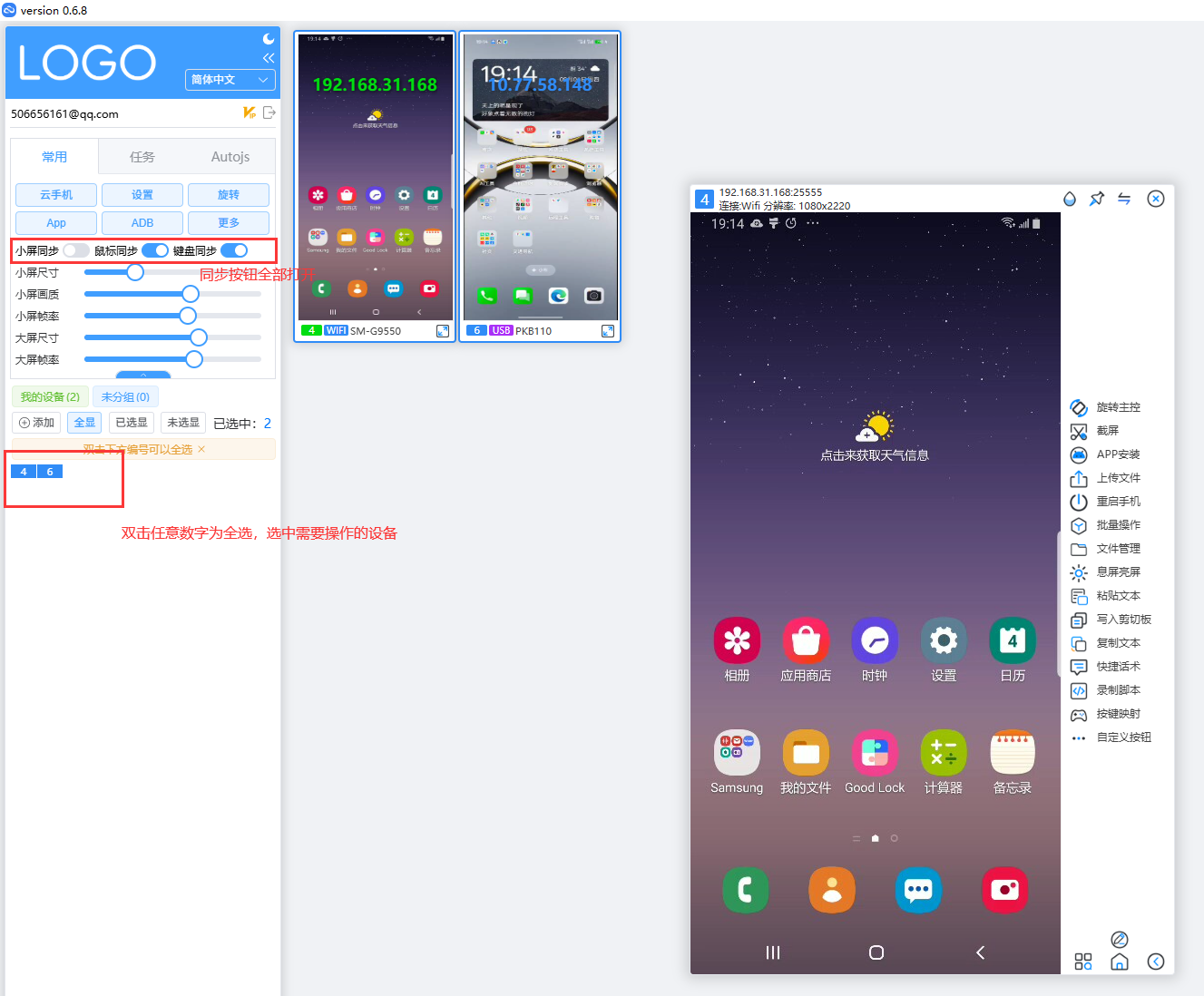Image resolution: width=1204 pixels, height=996 pixels.
Task: Open 文件管理 file manager icon
Action: [1079, 550]
